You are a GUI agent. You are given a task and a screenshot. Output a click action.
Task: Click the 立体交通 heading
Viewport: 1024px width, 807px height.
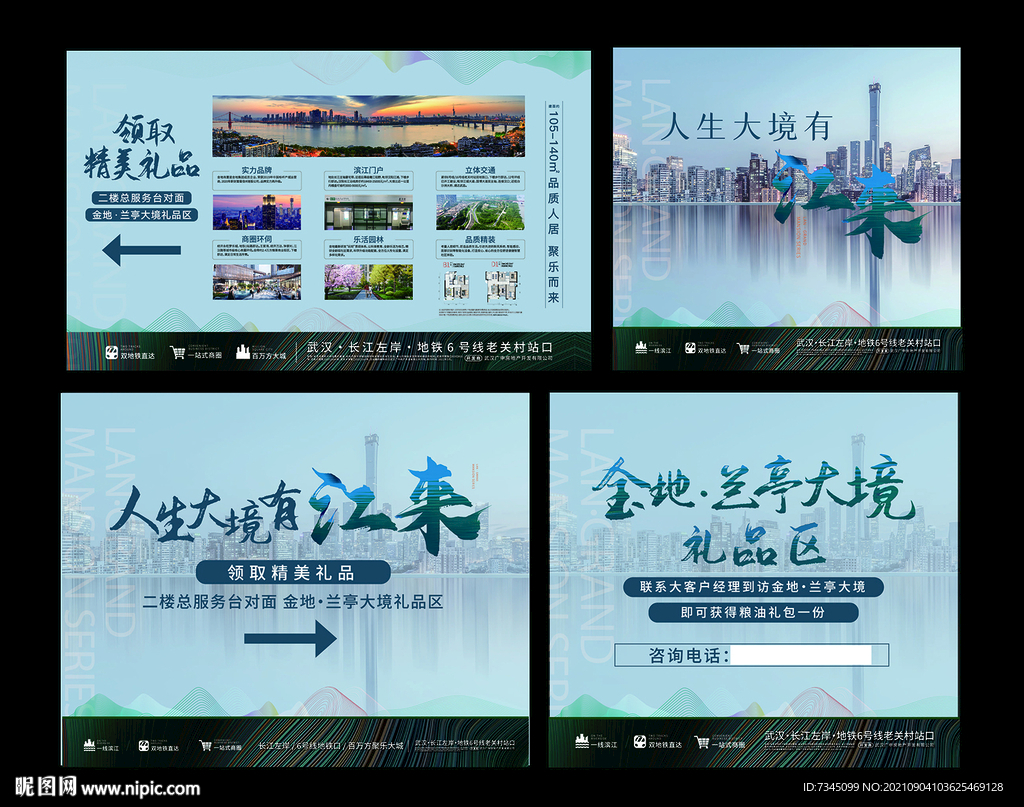click(480, 170)
